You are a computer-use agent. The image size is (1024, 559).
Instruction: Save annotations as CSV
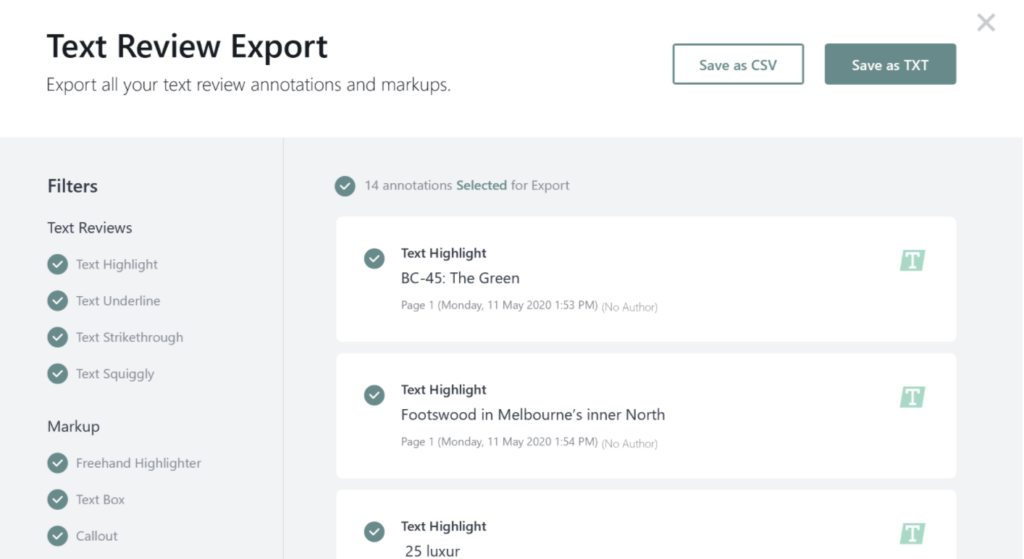(x=738, y=65)
